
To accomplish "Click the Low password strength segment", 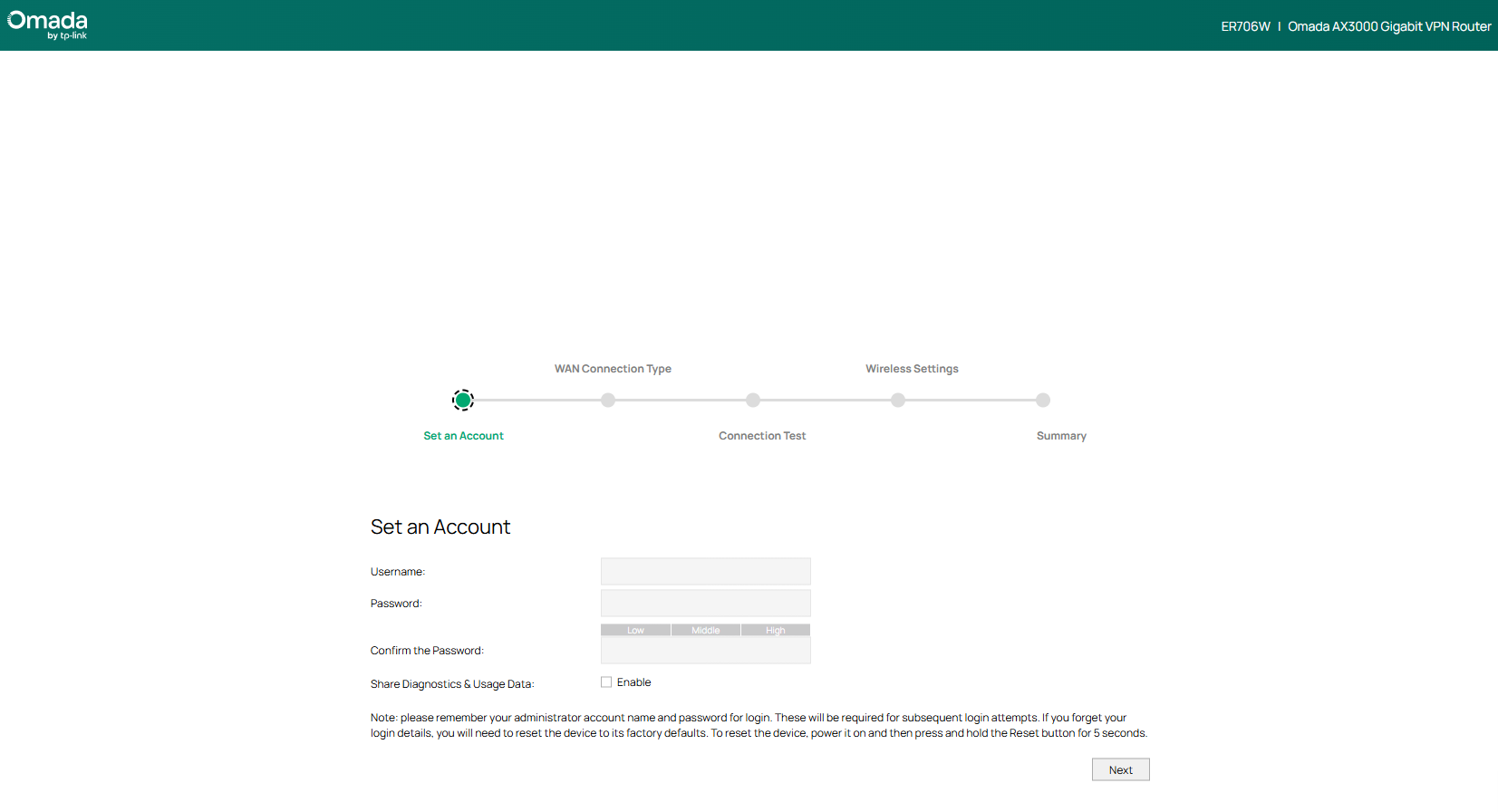I will tap(635, 630).
